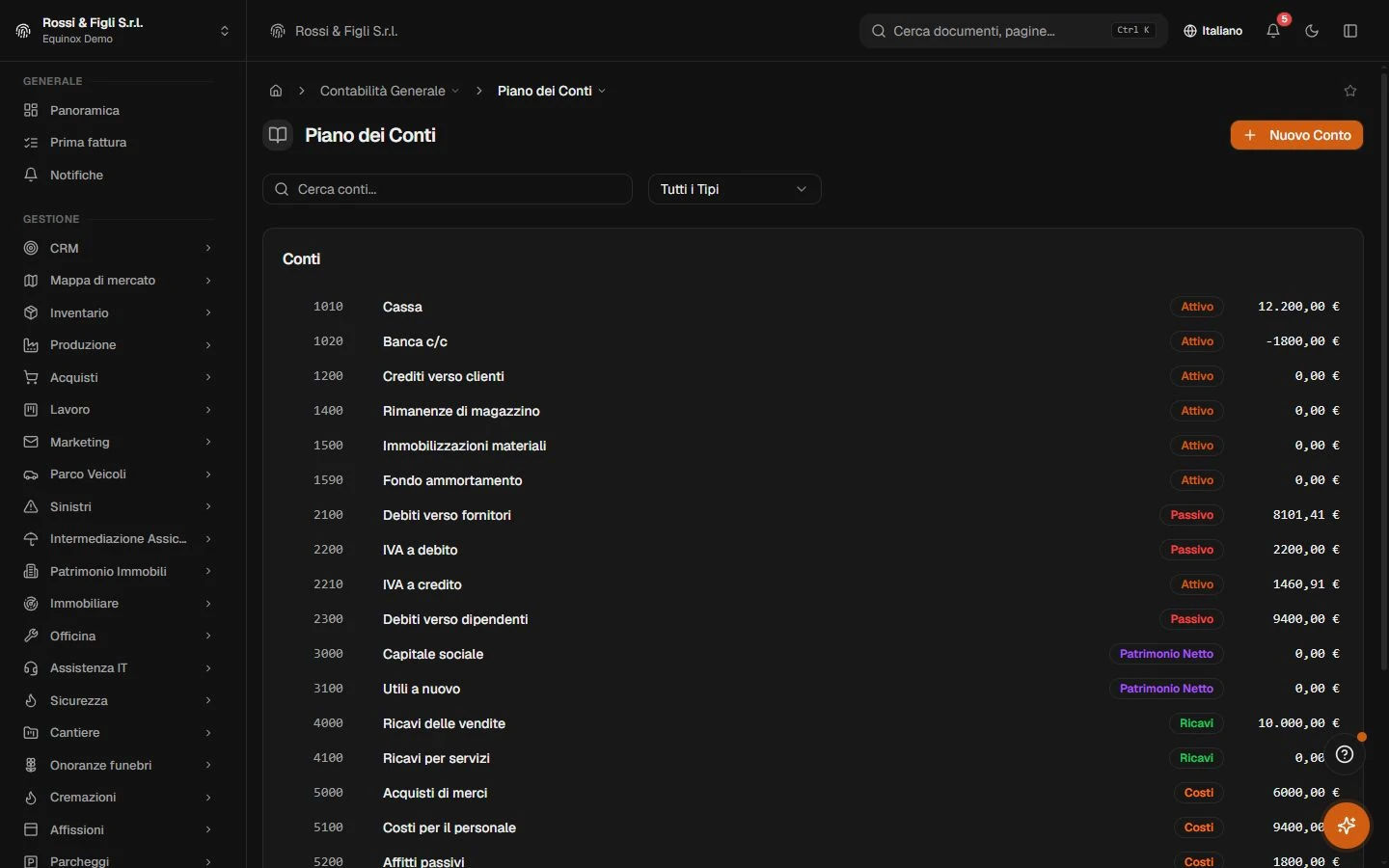Screen dimensions: 1389x868
Task: Open the AI assistant sparkle button
Action: (1347, 826)
